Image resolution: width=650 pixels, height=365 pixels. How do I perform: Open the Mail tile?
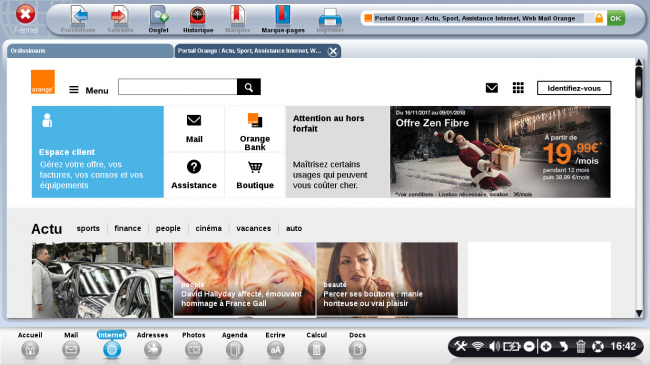point(194,129)
